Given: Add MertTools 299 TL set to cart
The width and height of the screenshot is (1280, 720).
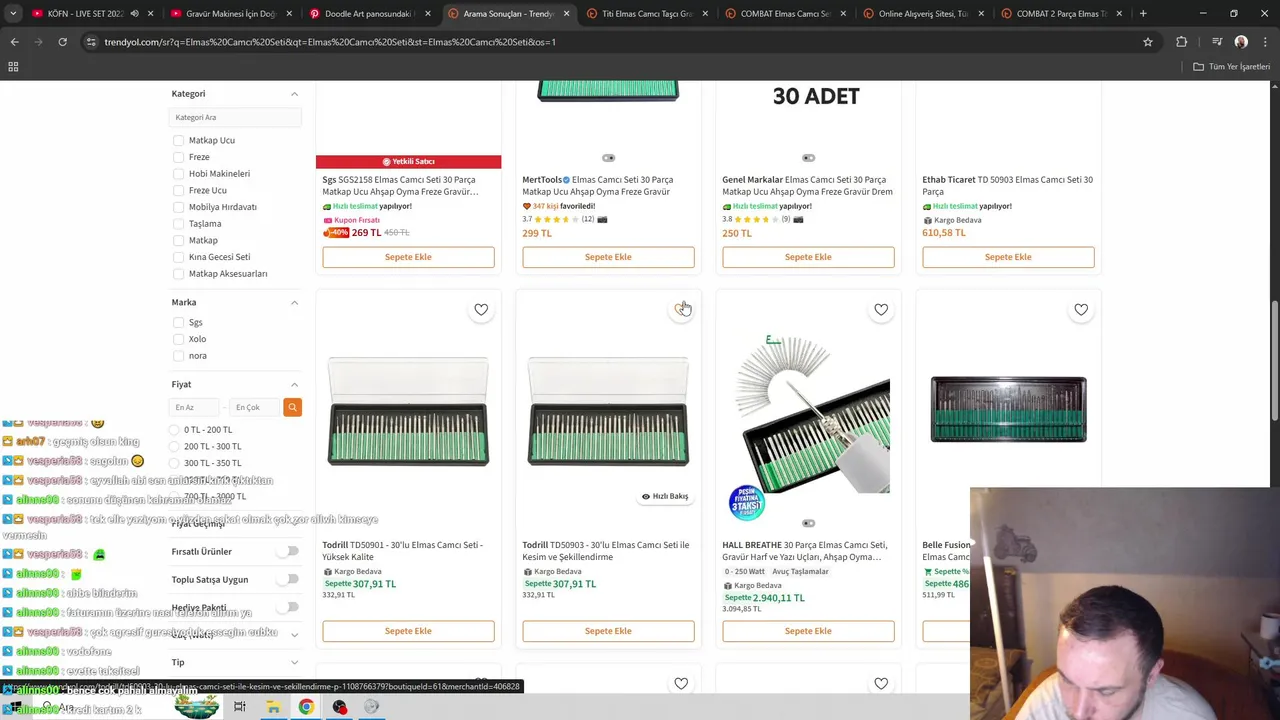Looking at the screenshot, I should (x=608, y=257).
